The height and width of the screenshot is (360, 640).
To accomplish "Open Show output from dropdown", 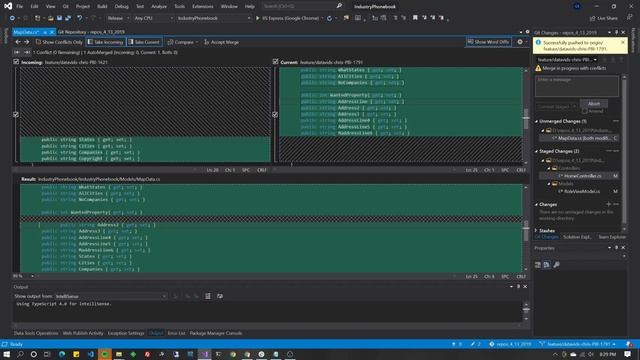I will [x=111, y=296].
